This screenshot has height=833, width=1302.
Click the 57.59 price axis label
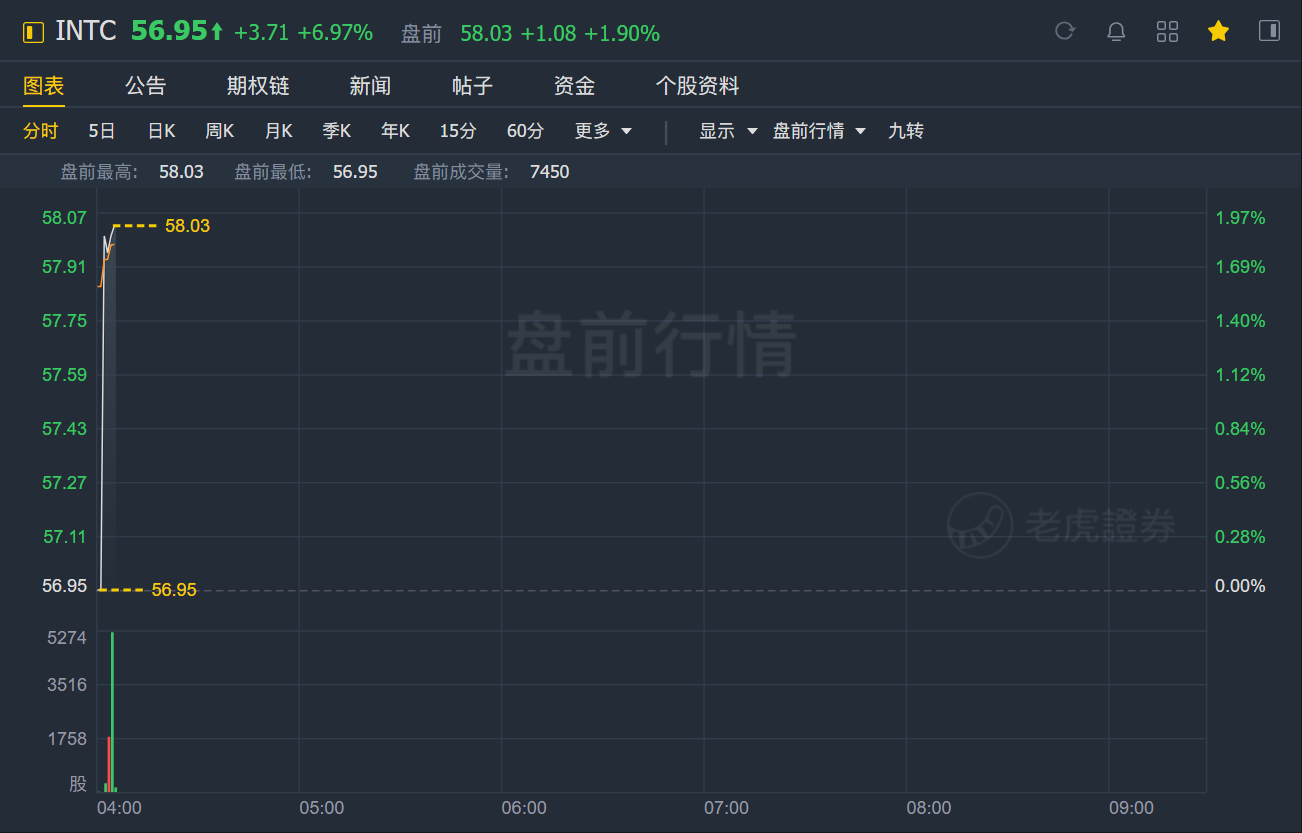point(64,375)
